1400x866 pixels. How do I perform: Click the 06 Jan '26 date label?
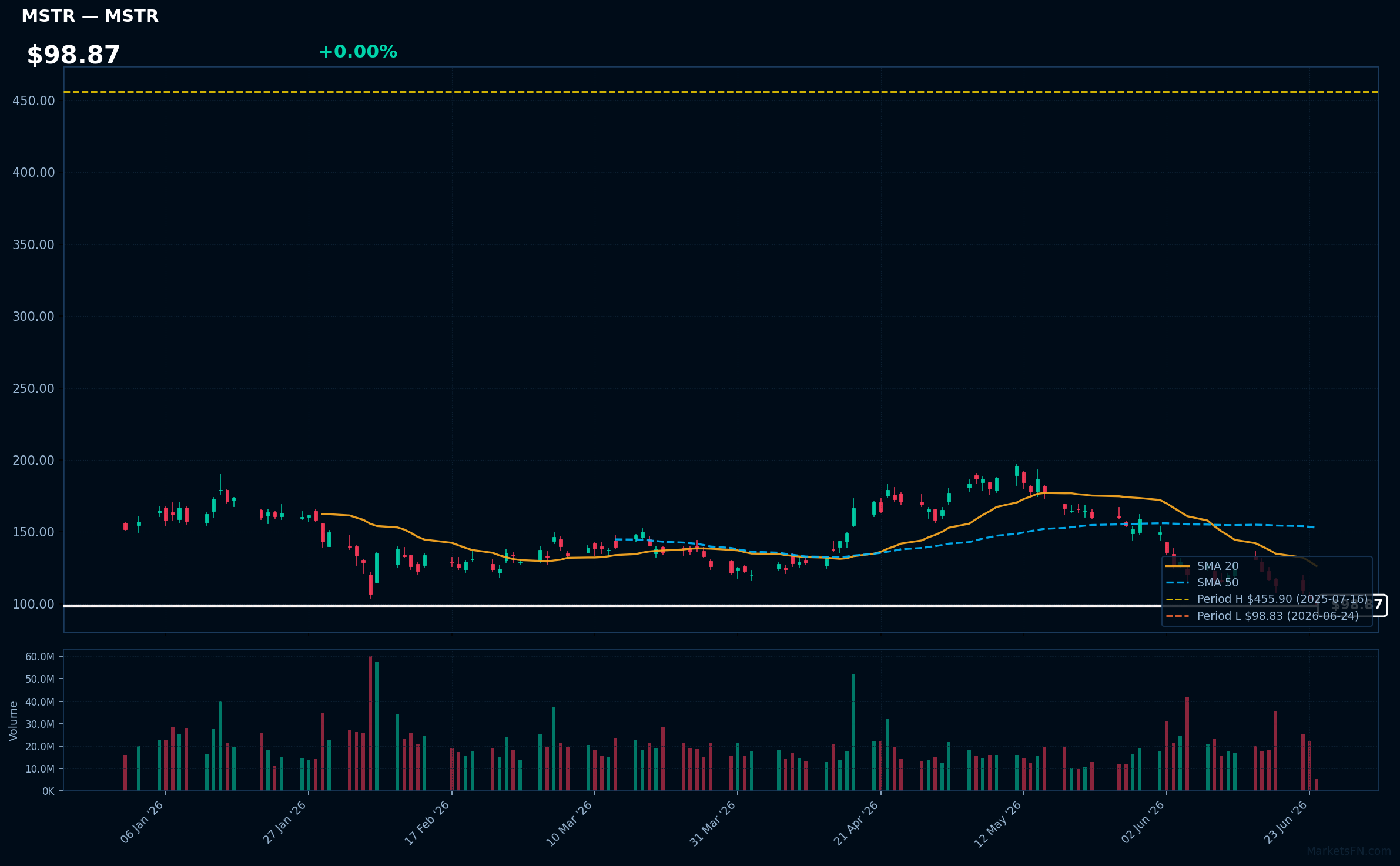tap(142, 823)
